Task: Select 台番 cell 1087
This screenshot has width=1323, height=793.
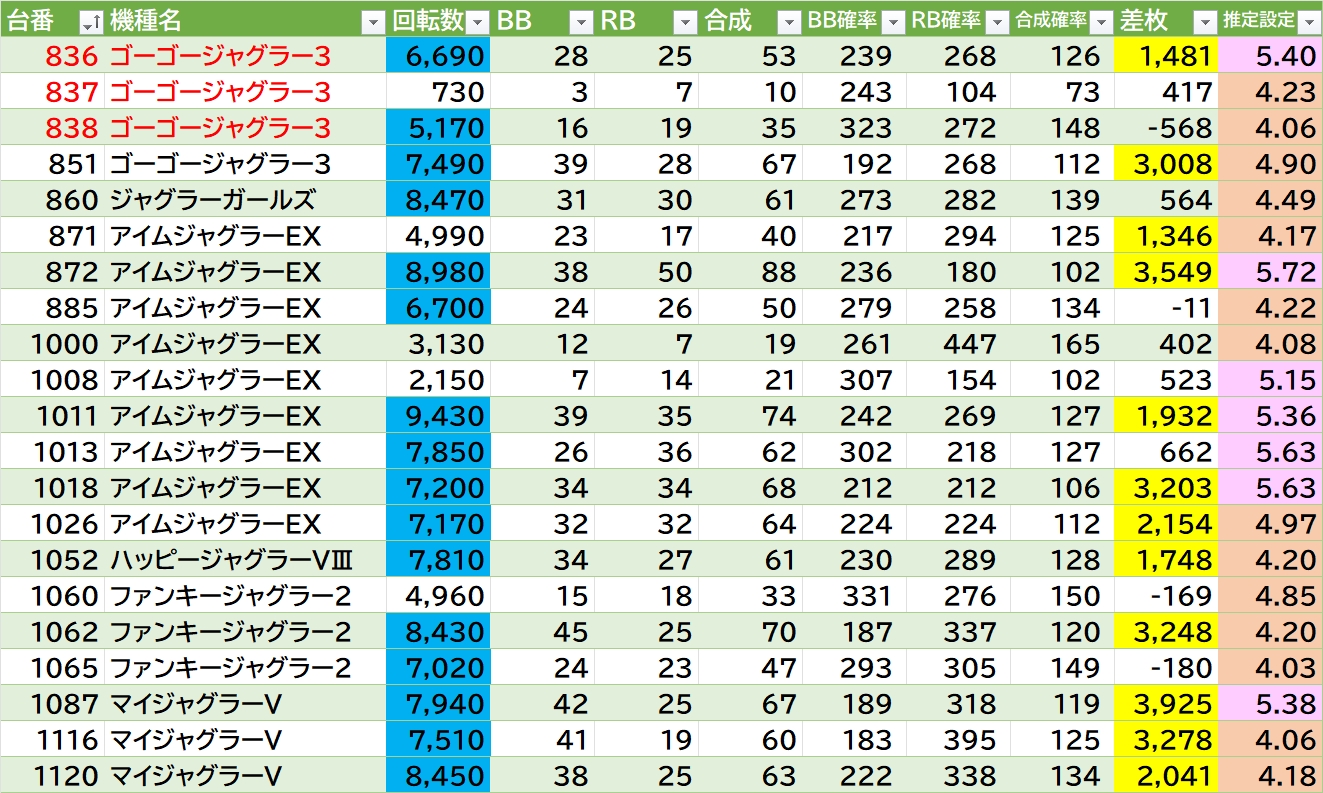Action: 52,704
